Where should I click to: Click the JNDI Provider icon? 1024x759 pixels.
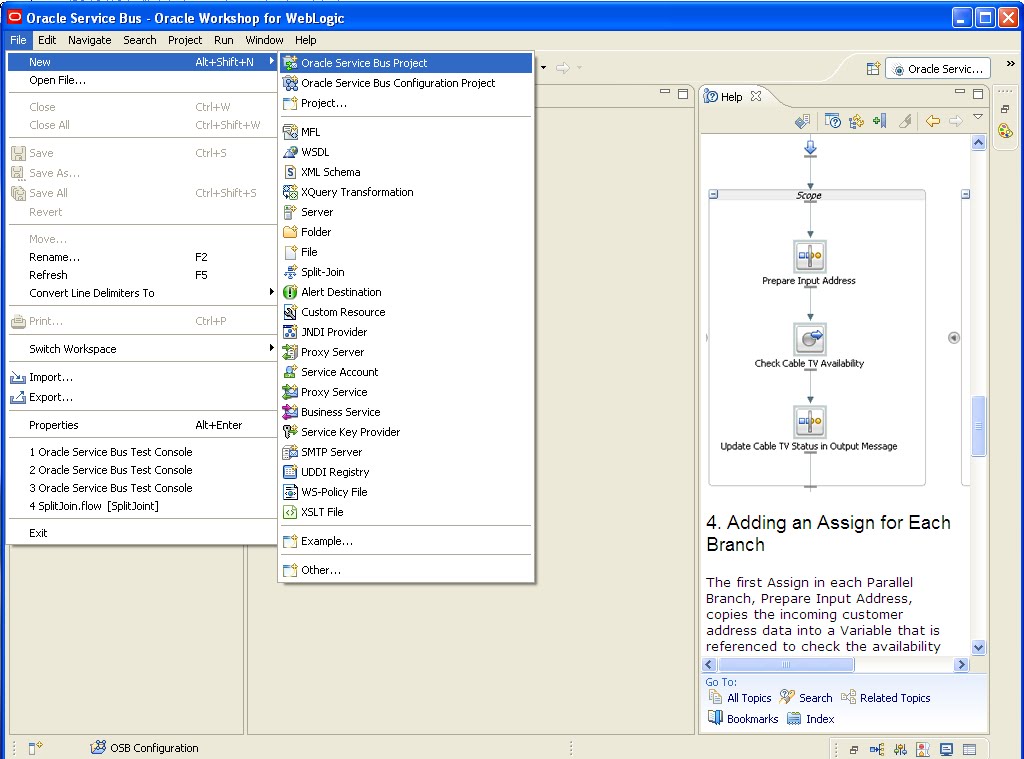[x=290, y=332]
